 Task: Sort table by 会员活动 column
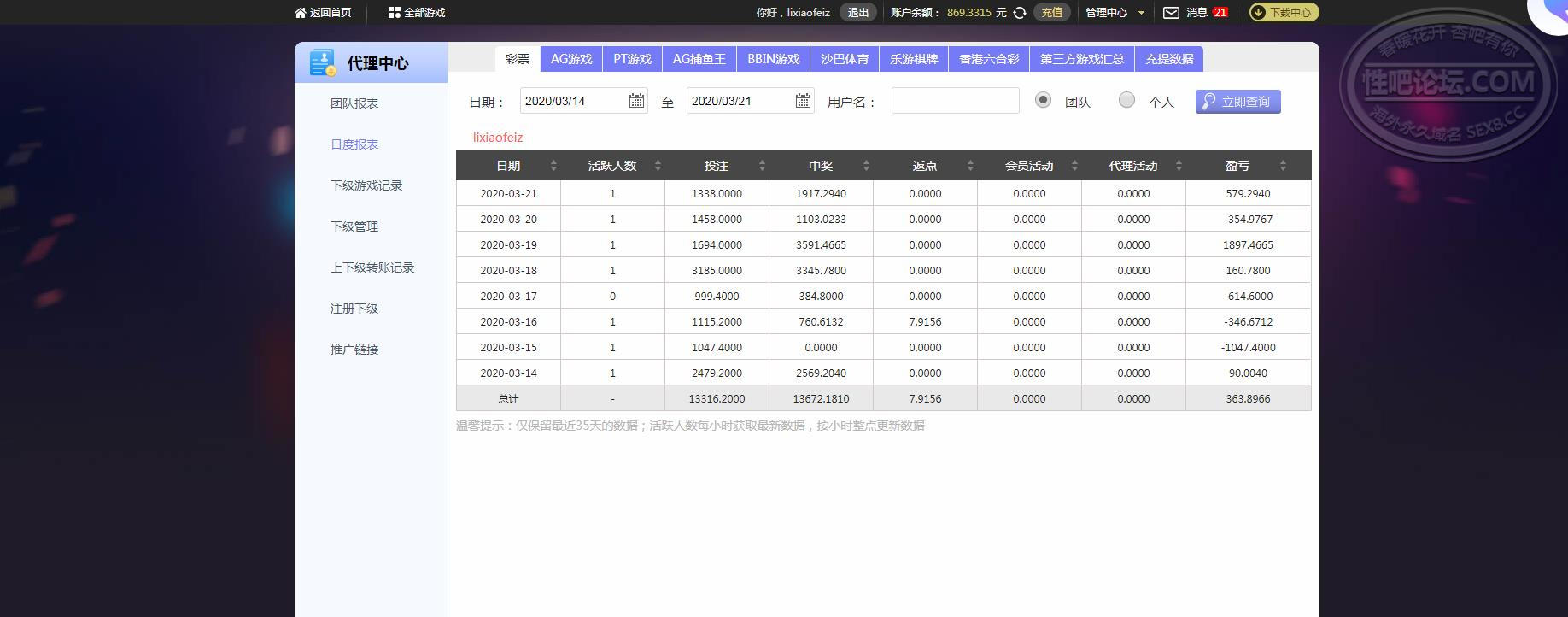(x=1074, y=166)
